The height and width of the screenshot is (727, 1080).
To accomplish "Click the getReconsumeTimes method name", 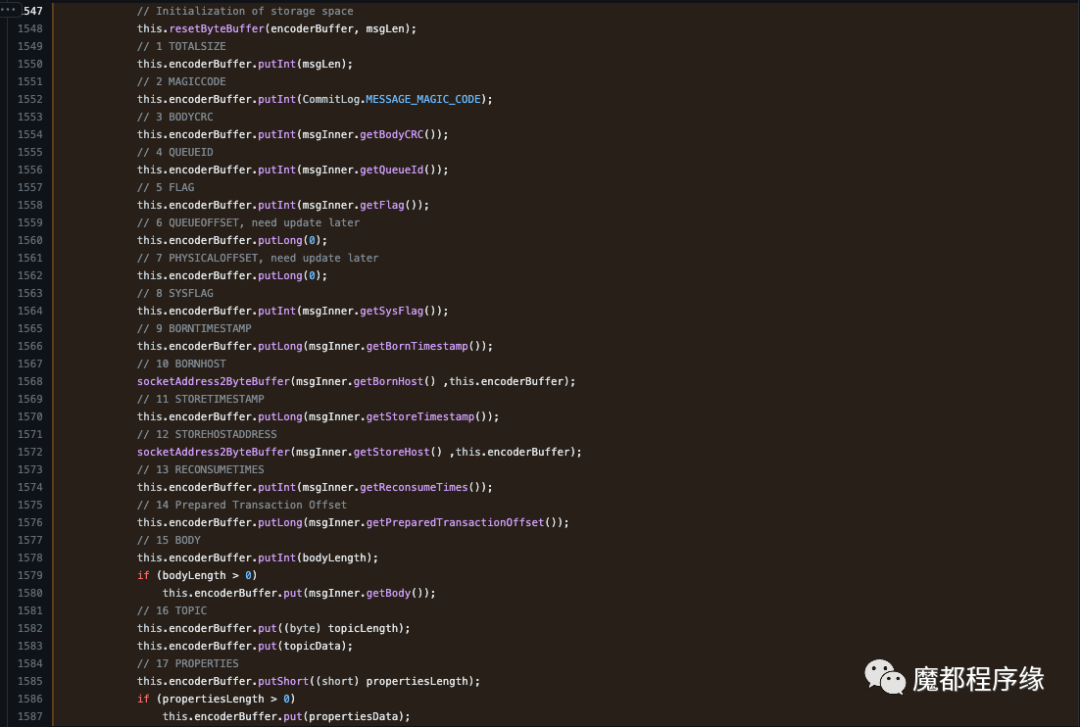I will [413, 487].
